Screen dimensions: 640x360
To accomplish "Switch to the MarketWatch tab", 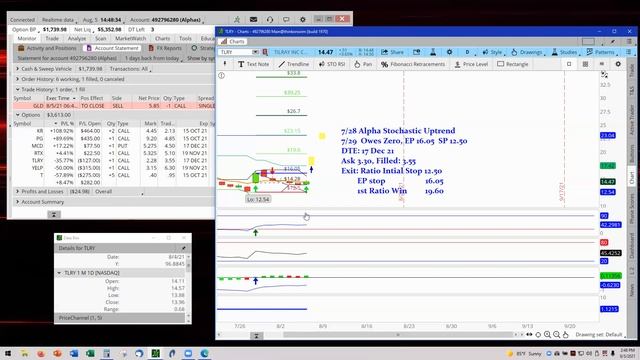I will coord(130,38).
